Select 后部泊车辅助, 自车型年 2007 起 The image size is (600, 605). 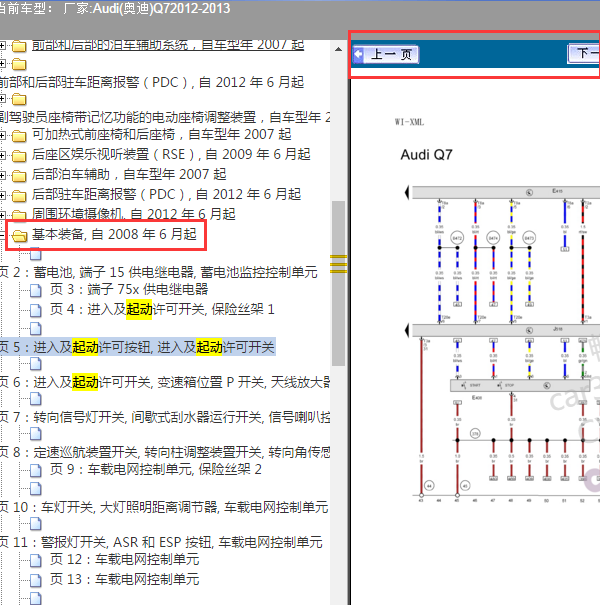click(x=129, y=175)
